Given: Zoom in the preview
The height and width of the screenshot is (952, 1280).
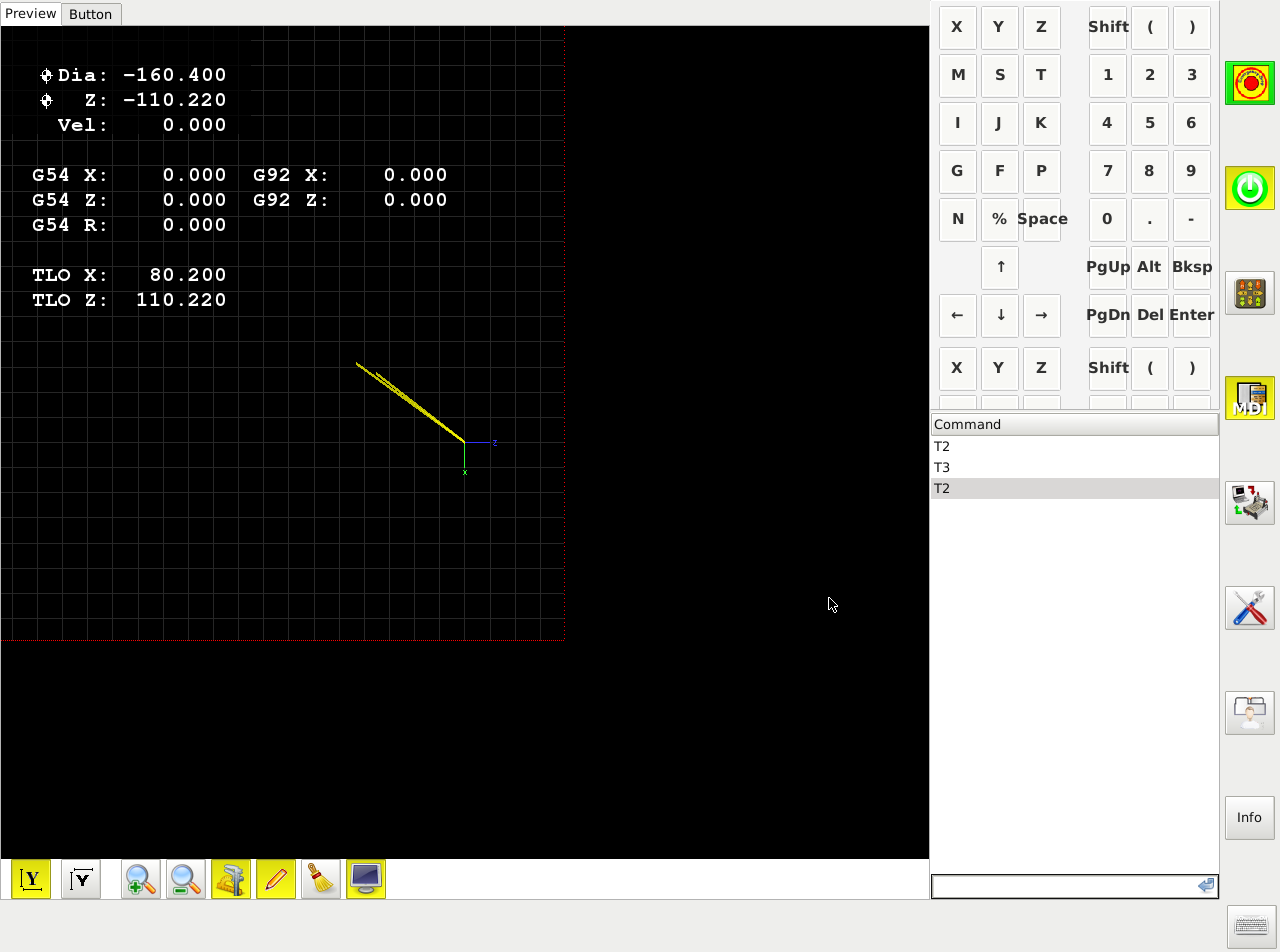Looking at the screenshot, I should (141, 879).
